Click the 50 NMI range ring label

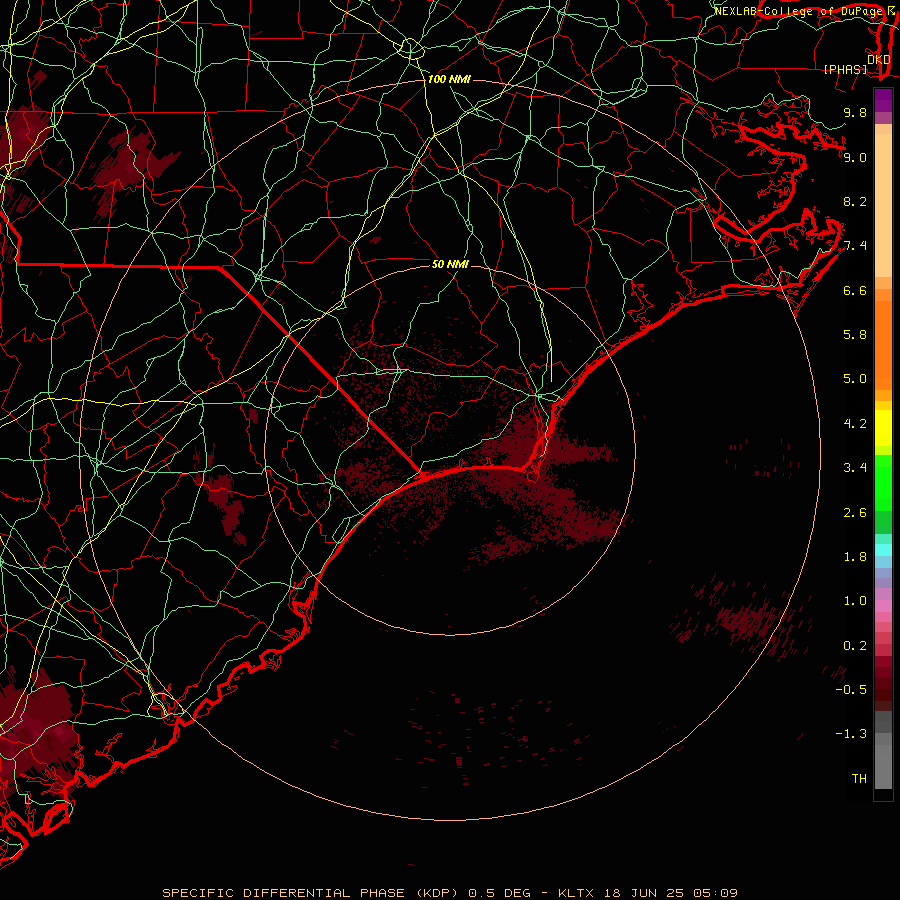451,264
